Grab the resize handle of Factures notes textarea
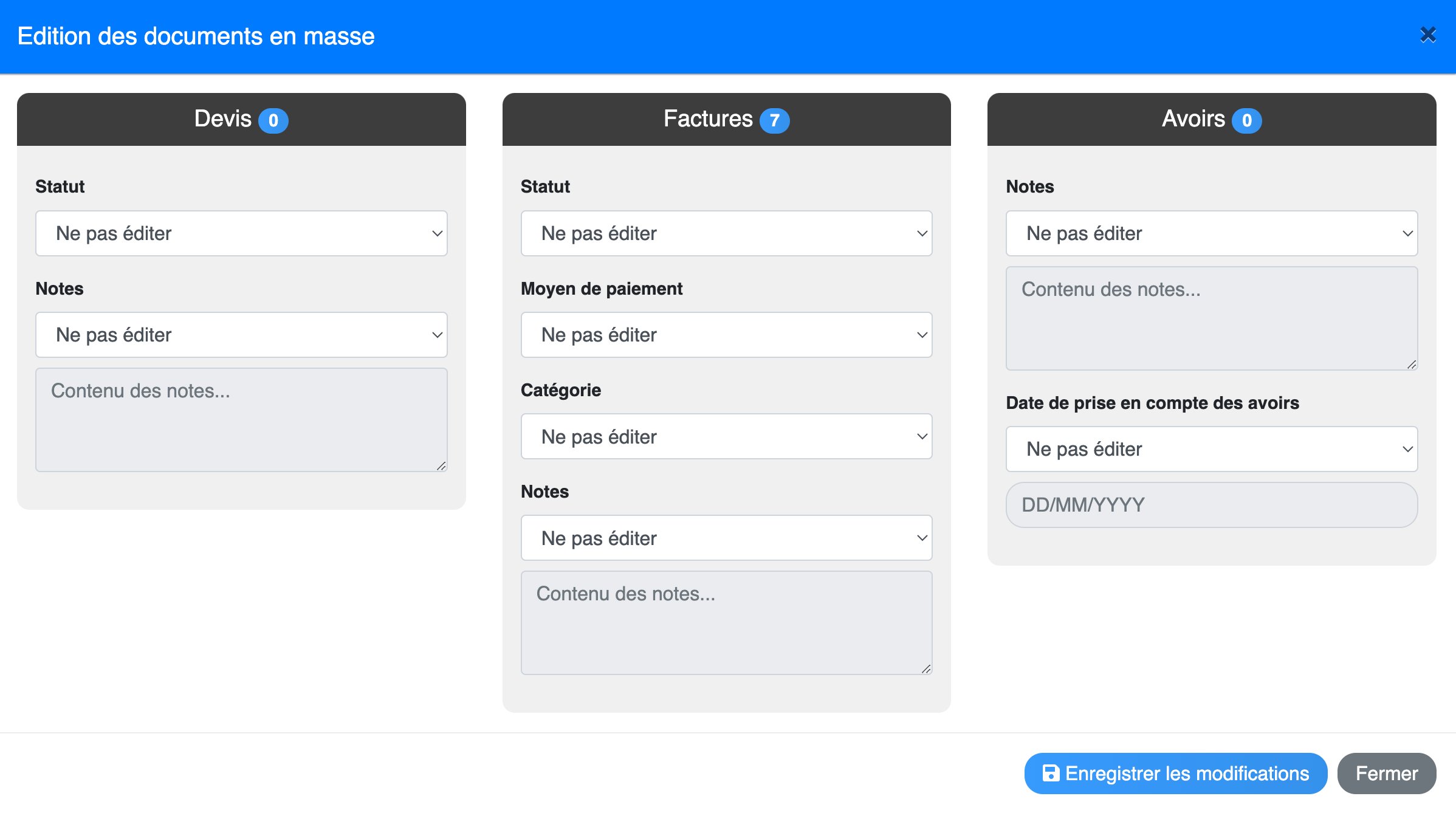Image resolution: width=1456 pixels, height=813 pixels. pos(926,669)
